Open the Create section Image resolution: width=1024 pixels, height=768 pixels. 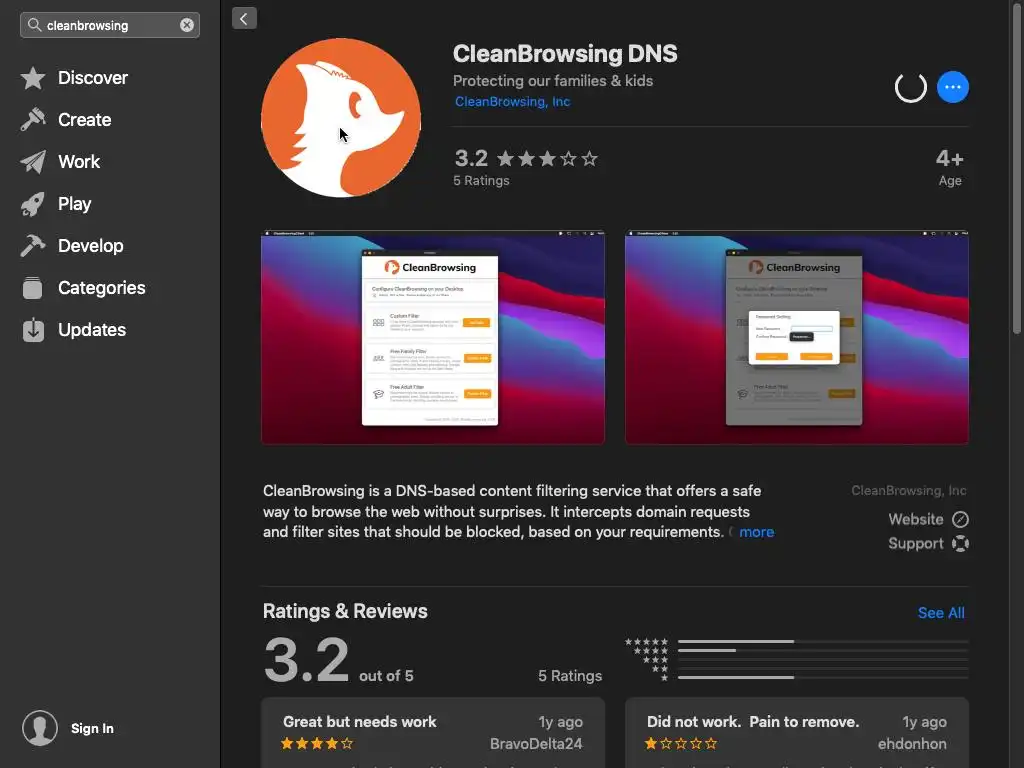click(84, 120)
